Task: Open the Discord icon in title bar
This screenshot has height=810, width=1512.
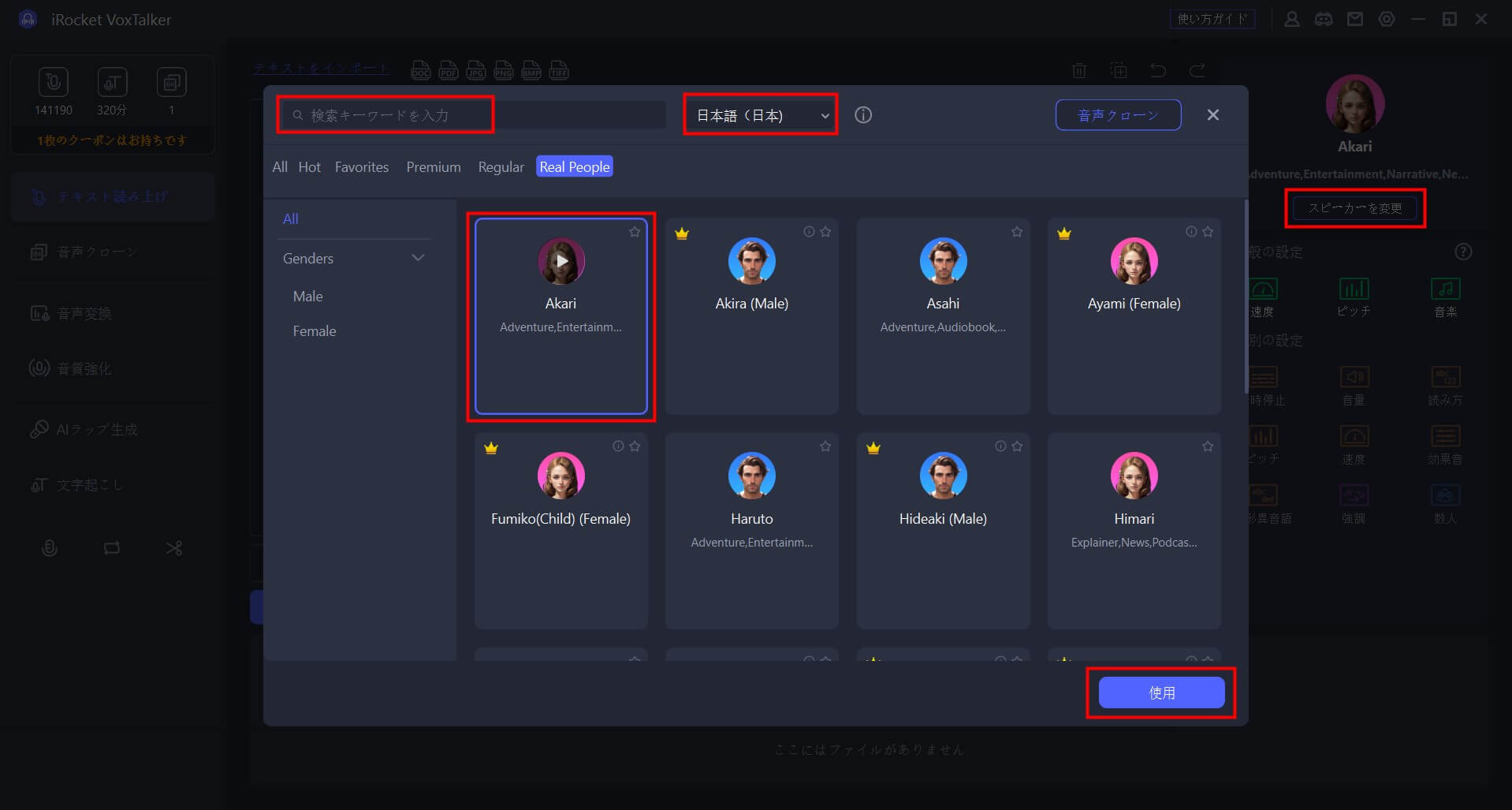Action: [1324, 19]
